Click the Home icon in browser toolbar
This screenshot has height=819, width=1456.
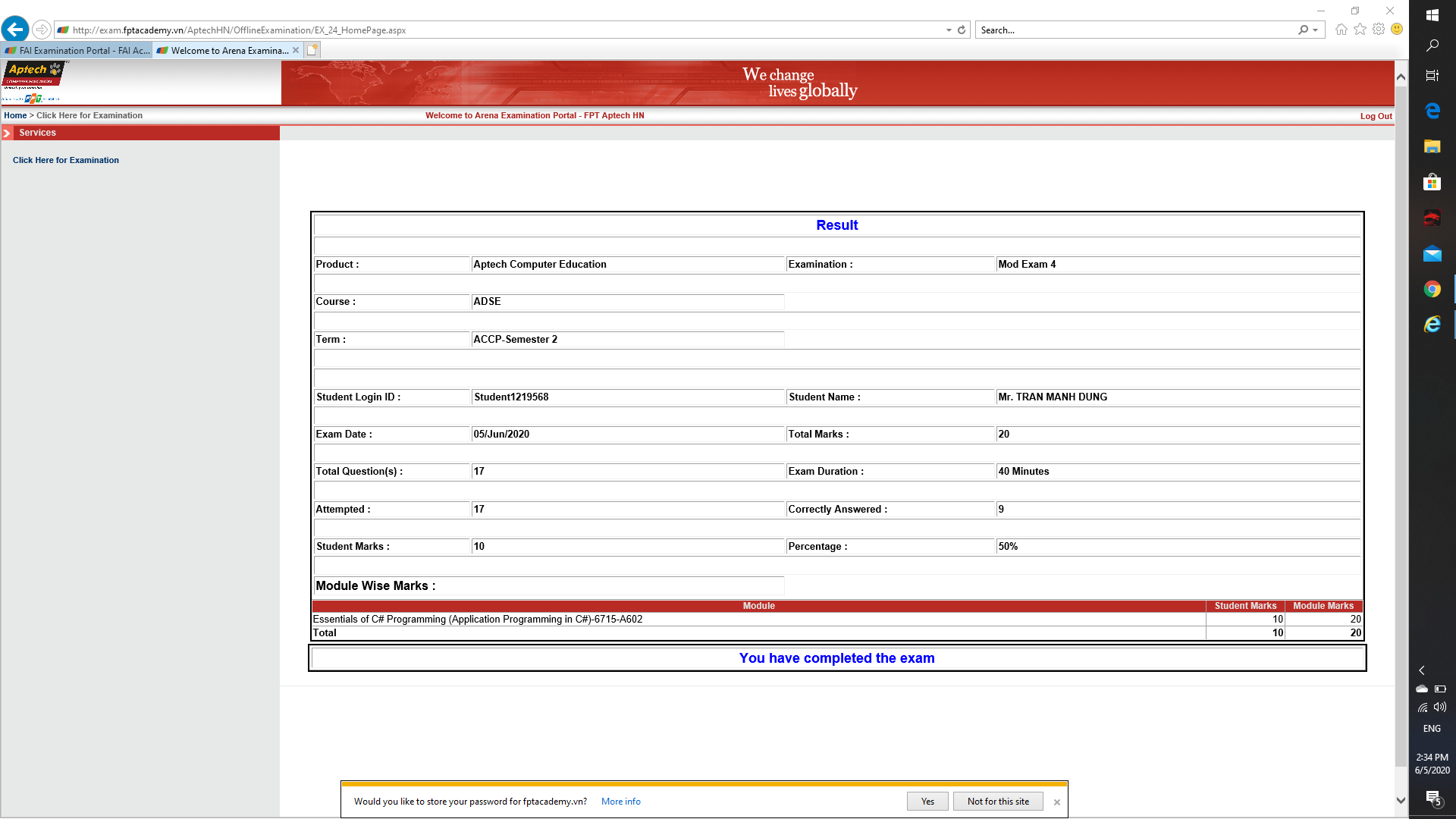(x=1341, y=30)
